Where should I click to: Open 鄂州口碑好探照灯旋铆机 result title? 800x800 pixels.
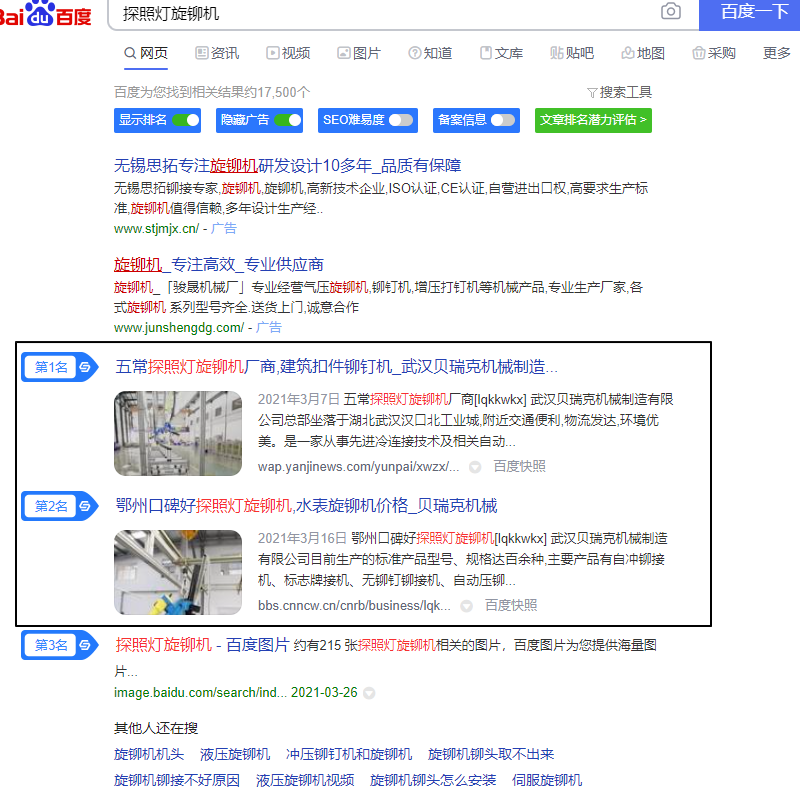pyautogui.click(x=306, y=506)
